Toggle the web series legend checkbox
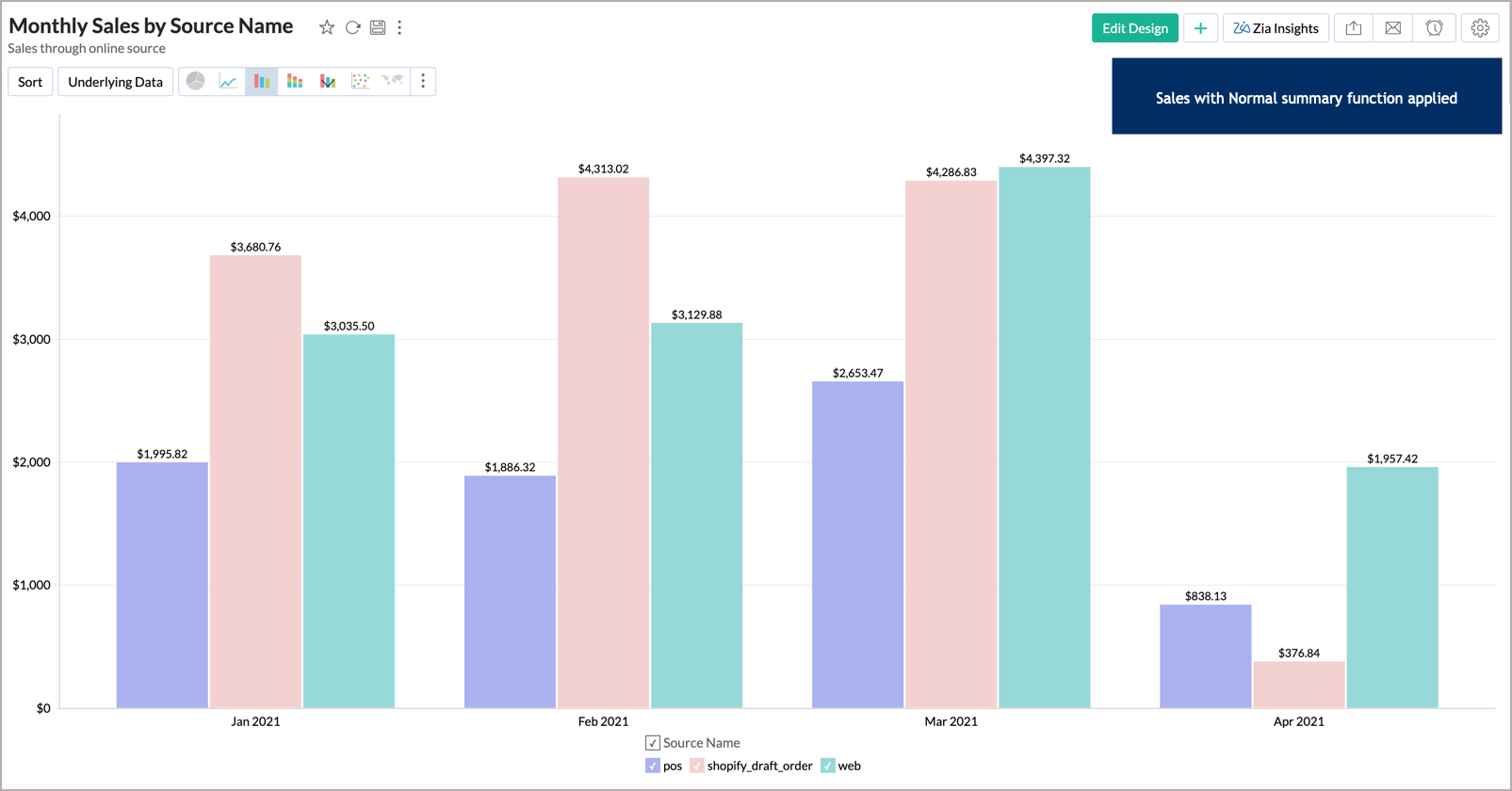Viewport: 1512px width, 791px height. tap(828, 766)
